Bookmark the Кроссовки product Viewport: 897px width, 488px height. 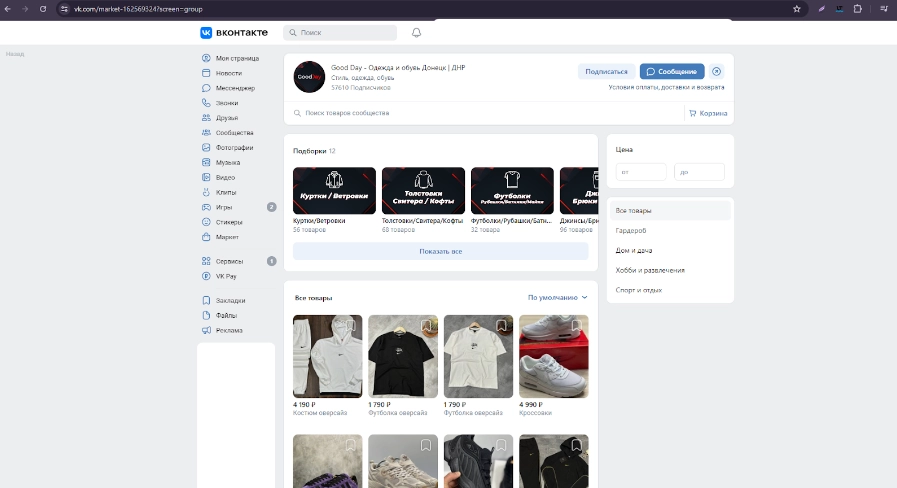(577, 326)
